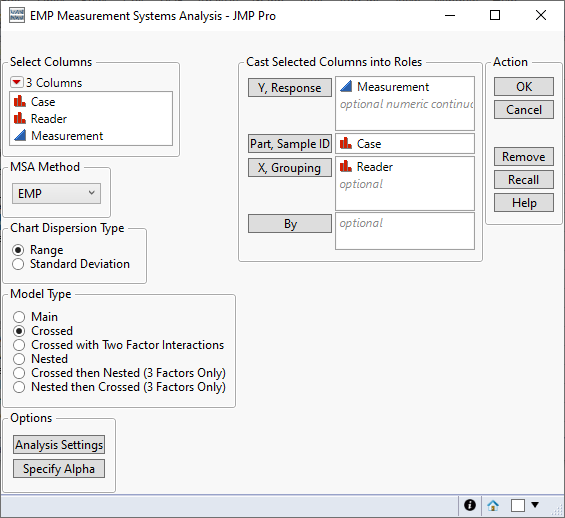This screenshot has height=518, width=565.
Task: Open Help for this platform
Action: click(524, 203)
